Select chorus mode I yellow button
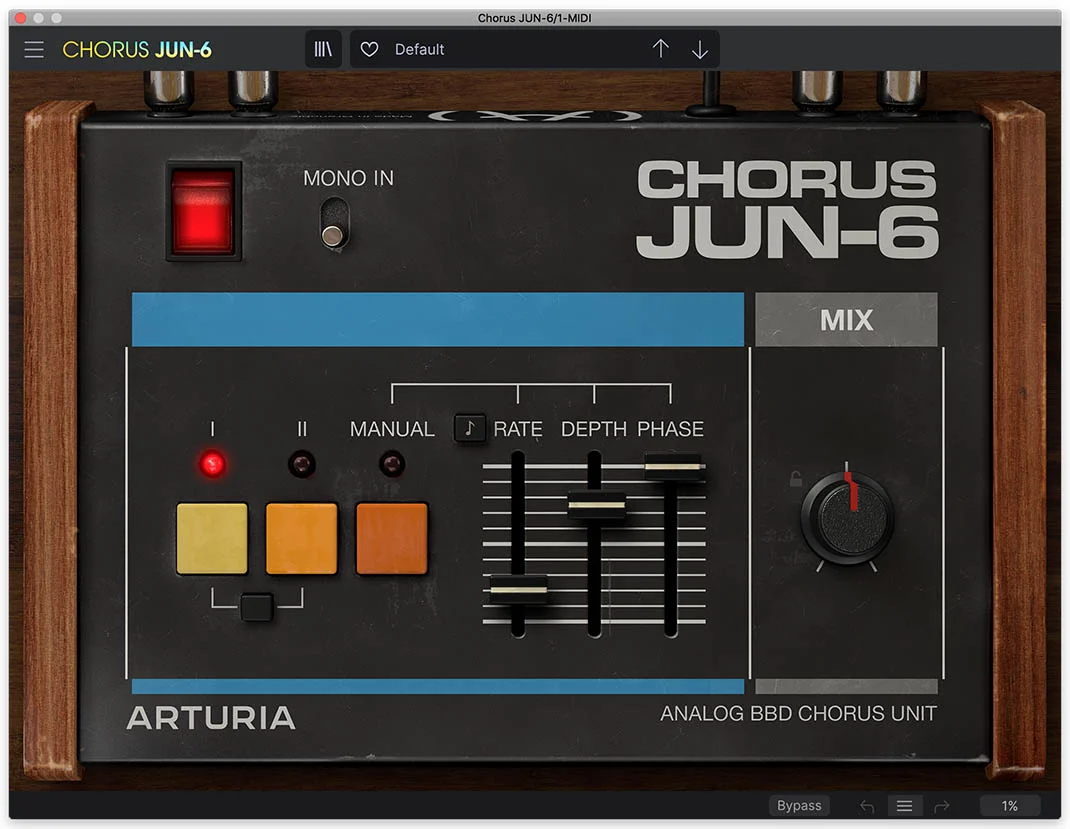The height and width of the screenshot is (829, 1070). (x=211, y=537)
